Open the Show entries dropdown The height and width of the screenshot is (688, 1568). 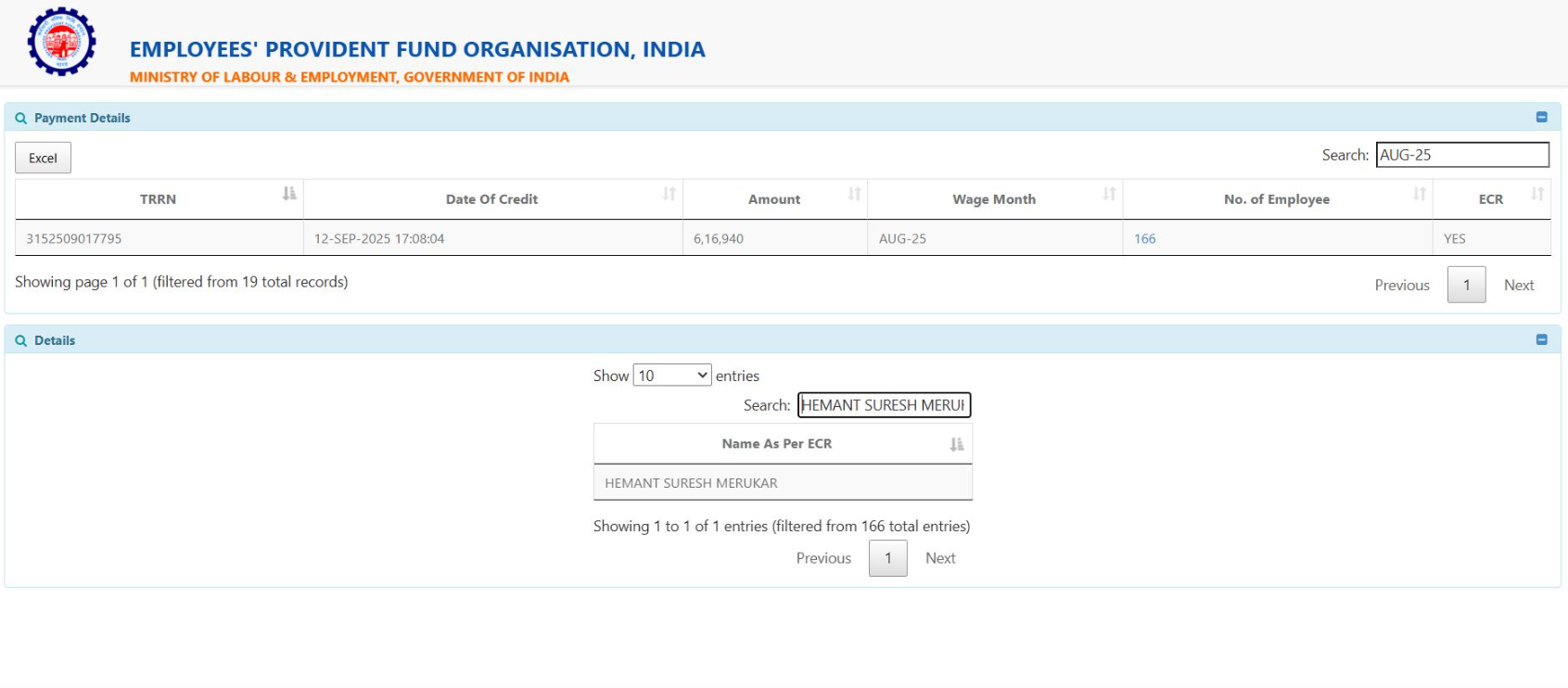coord(672,376)
